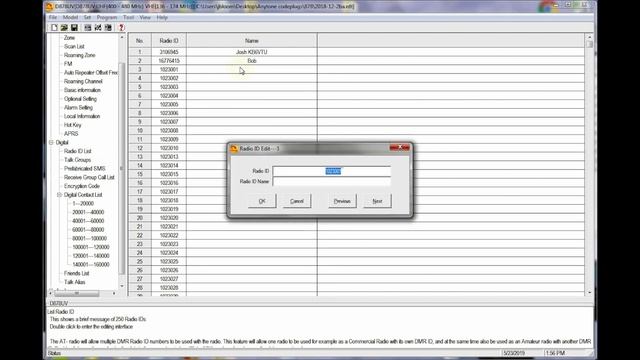Select Prefabricated SMS in the tree
Image resolution: width=640 pixels, height=360 pixels.
[x=84, y=168]
